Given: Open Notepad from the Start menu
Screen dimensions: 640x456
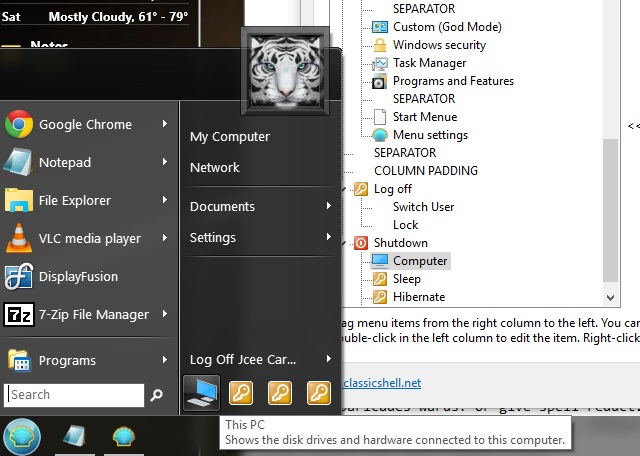Looking at the screenshot, I should coord(64,163).
